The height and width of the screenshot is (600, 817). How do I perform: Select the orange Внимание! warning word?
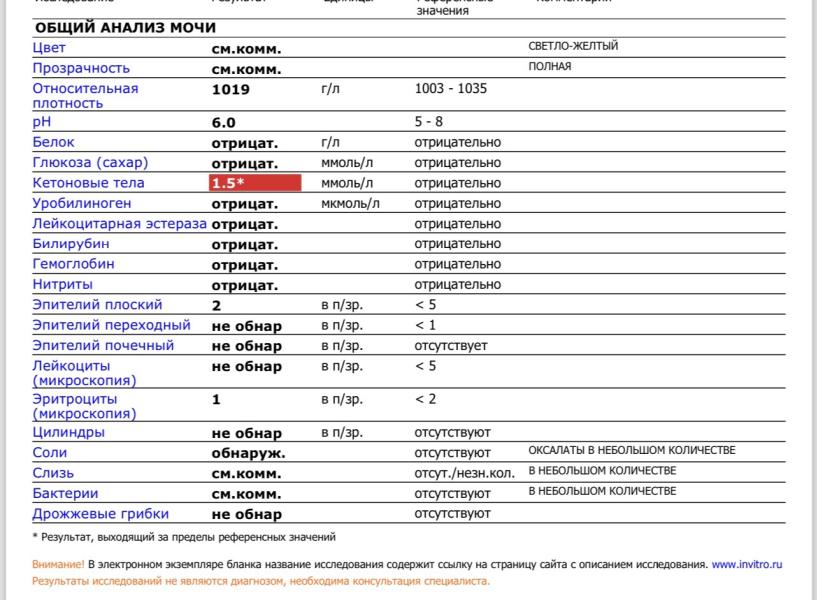(x=58, y=564)
